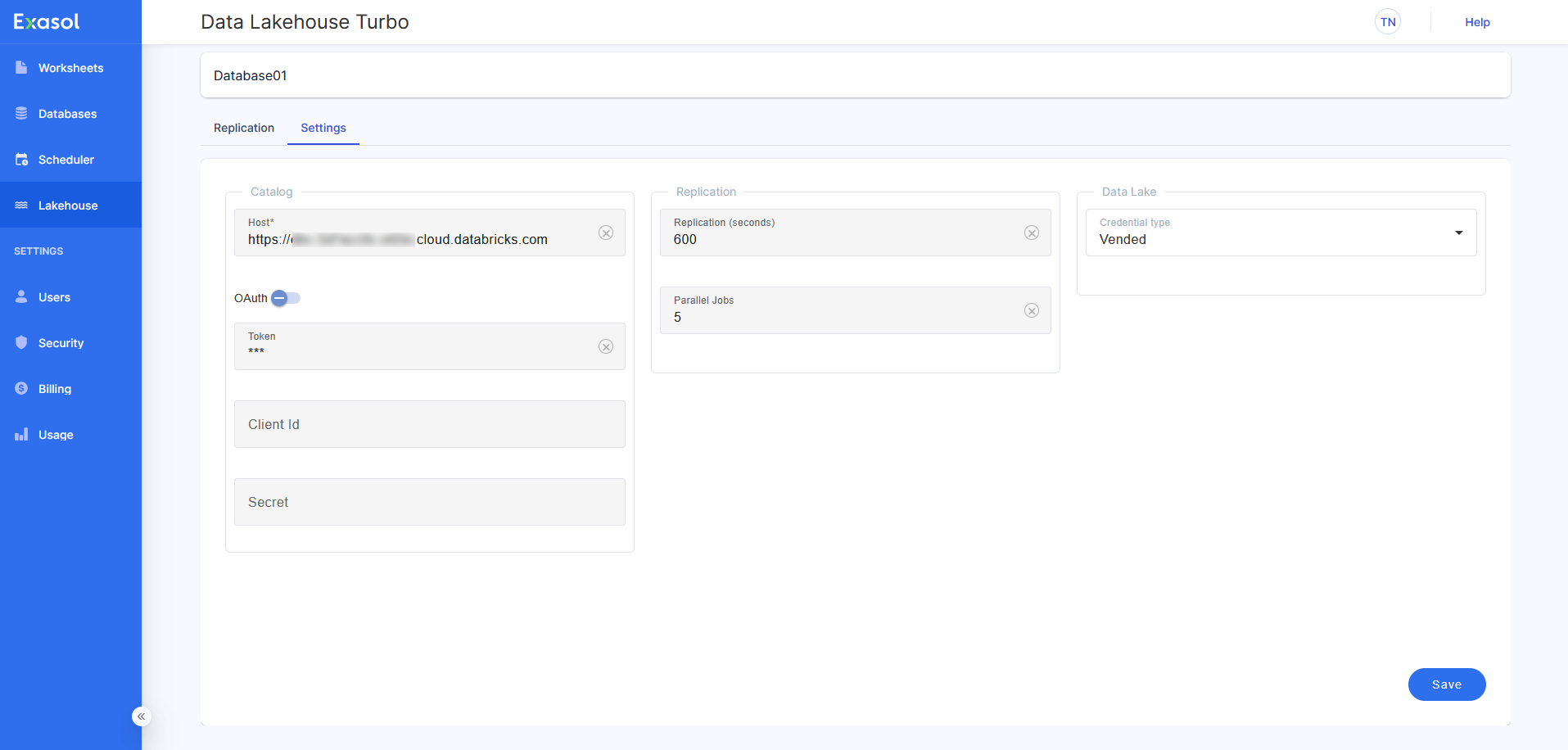
Task: Clear the Host field with its X icon
Action: point(606,233)
